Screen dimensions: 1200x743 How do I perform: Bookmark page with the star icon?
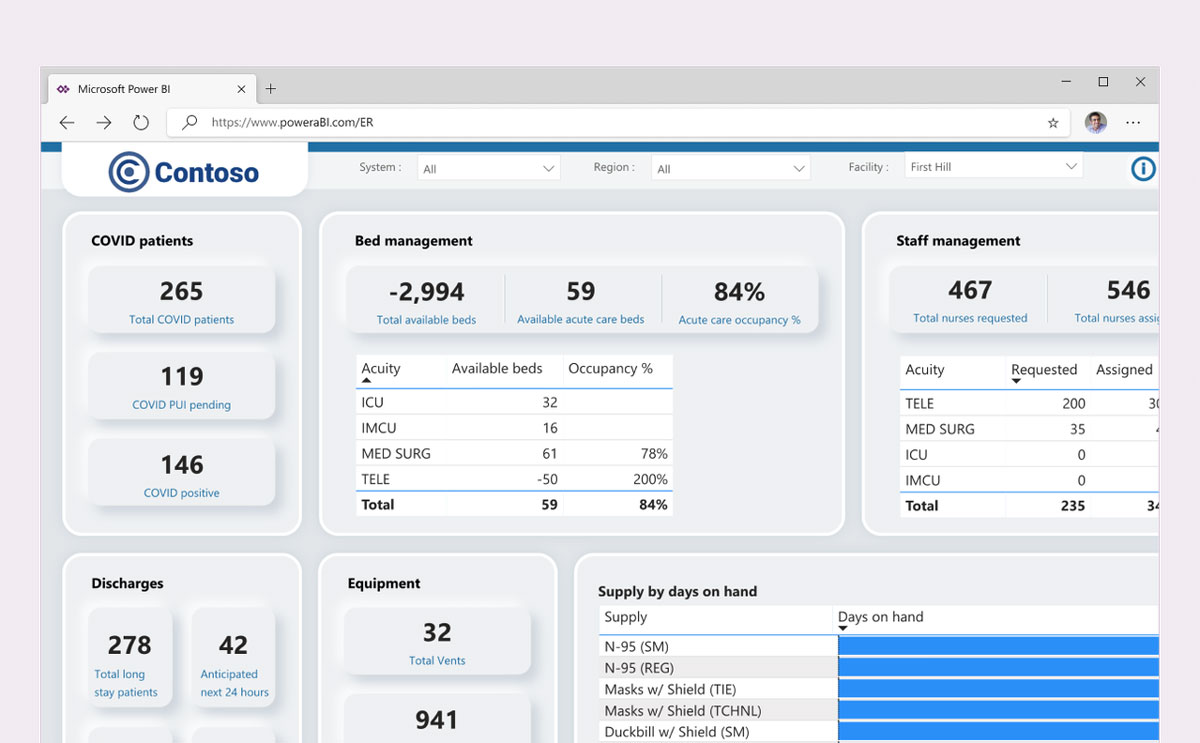click(1053, 123)
